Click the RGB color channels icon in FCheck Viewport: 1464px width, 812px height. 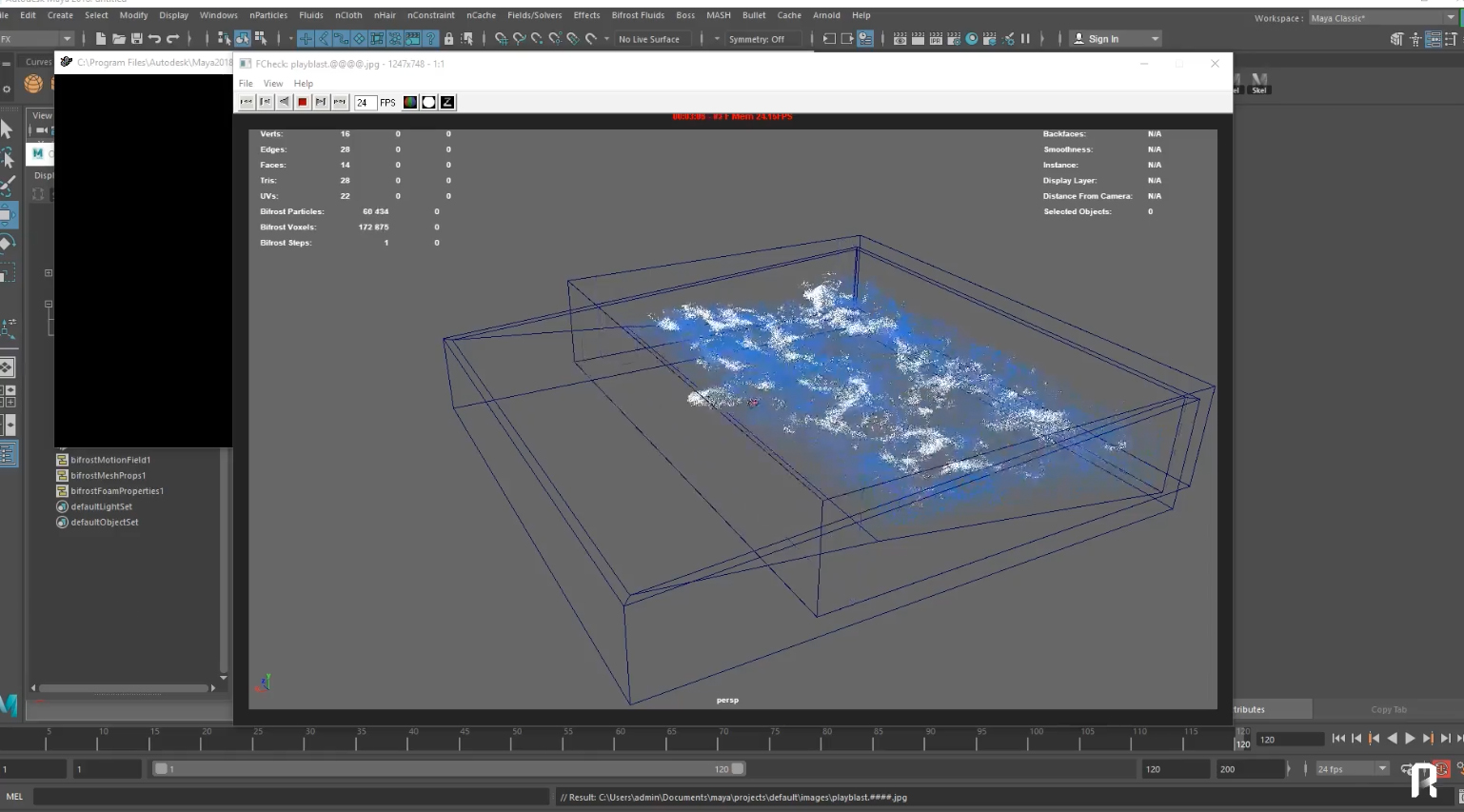click(410, 102)
